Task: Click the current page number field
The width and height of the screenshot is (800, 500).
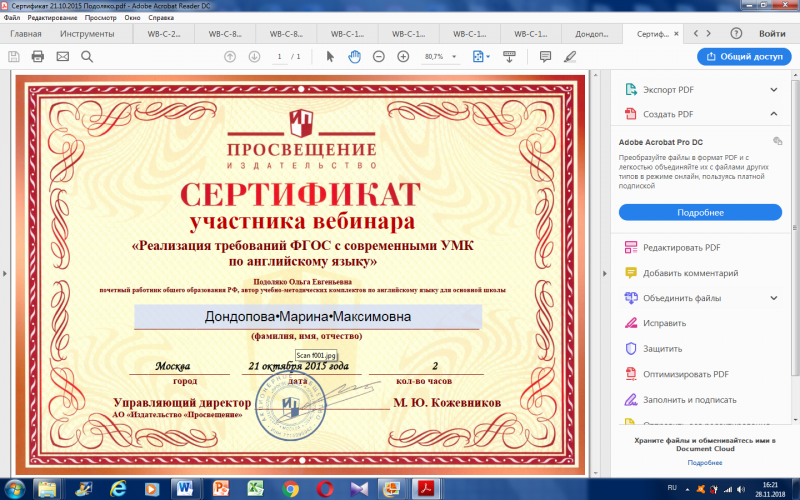Action: click(x=279, y=56)
